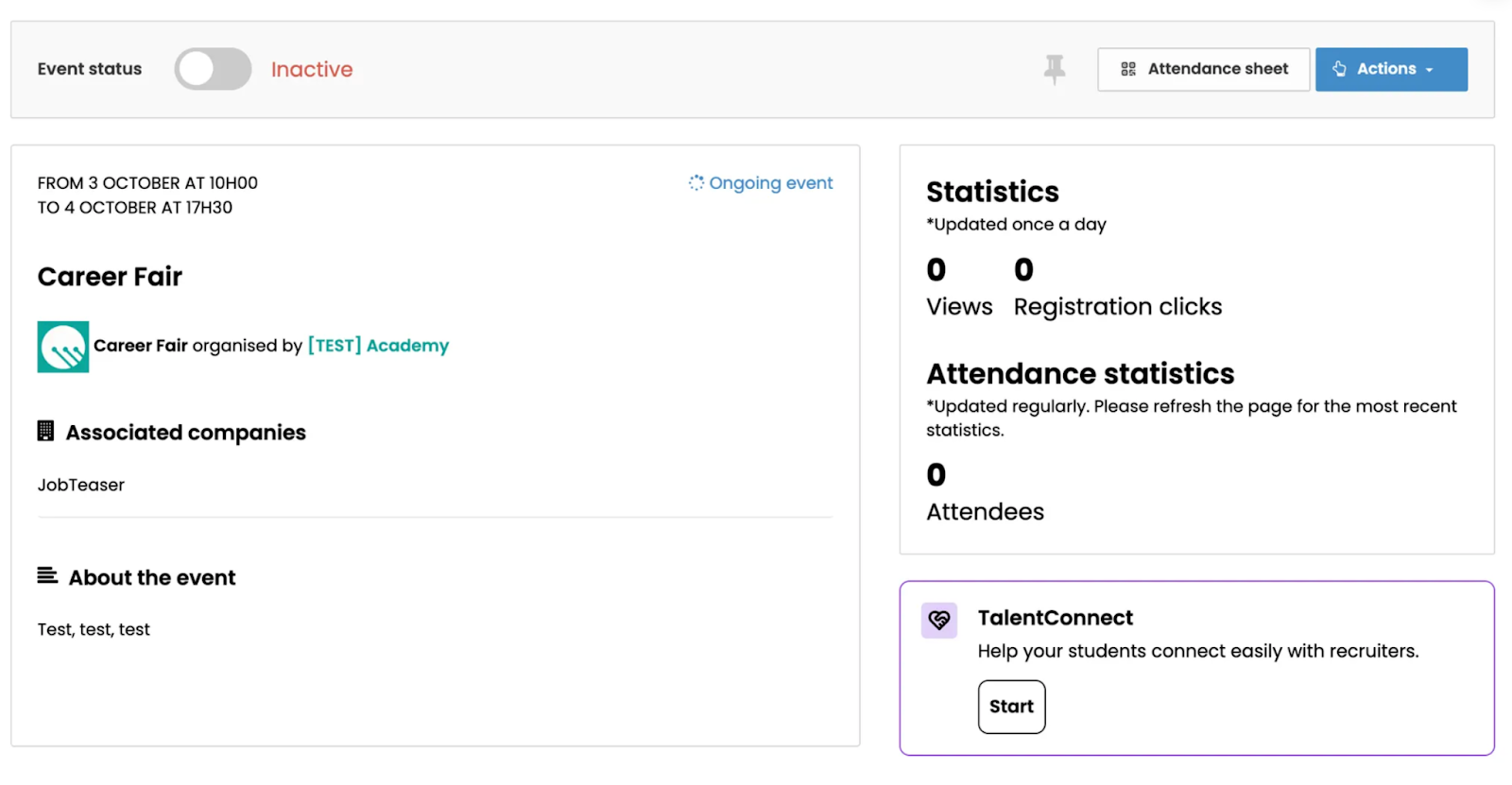
Task: Click the QR code icon on Attendance sheet
Action: (x=1127, y=69)
